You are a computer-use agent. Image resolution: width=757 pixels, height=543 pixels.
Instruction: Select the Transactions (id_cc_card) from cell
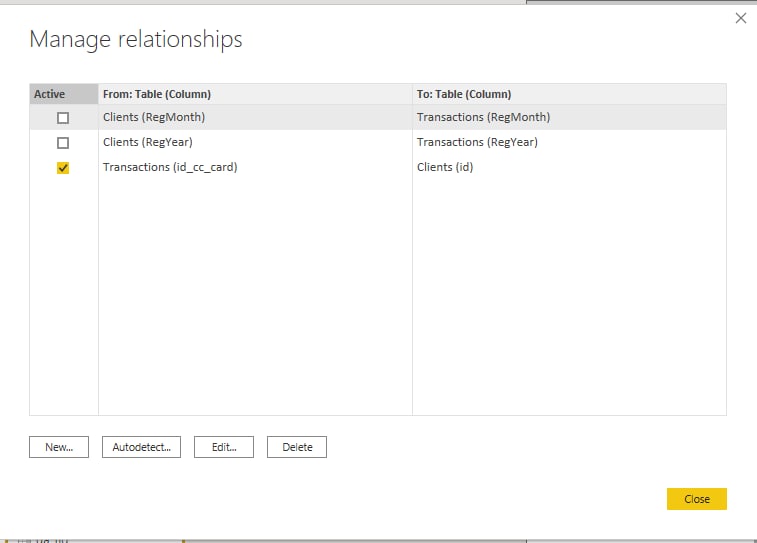(x=255, y=167)
